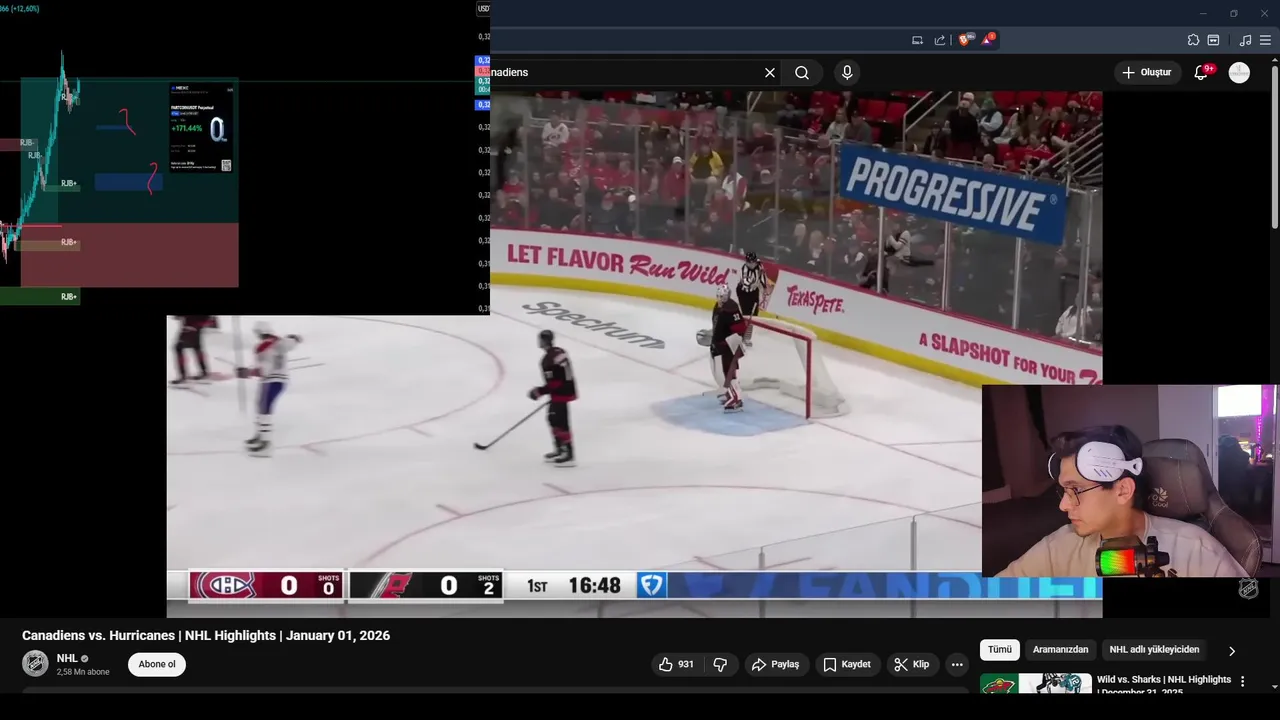Open the Brave Shields lion icon
The image size is (1280, 720).
point(964,40)
